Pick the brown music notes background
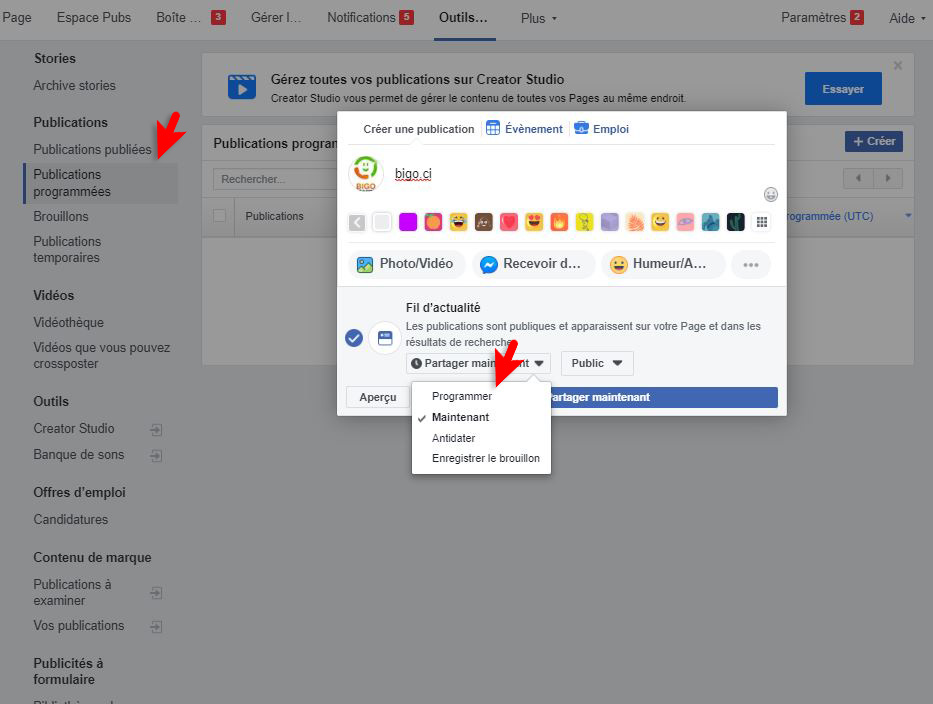The height and width of the screenshot is (704, 933). [484, 222]
